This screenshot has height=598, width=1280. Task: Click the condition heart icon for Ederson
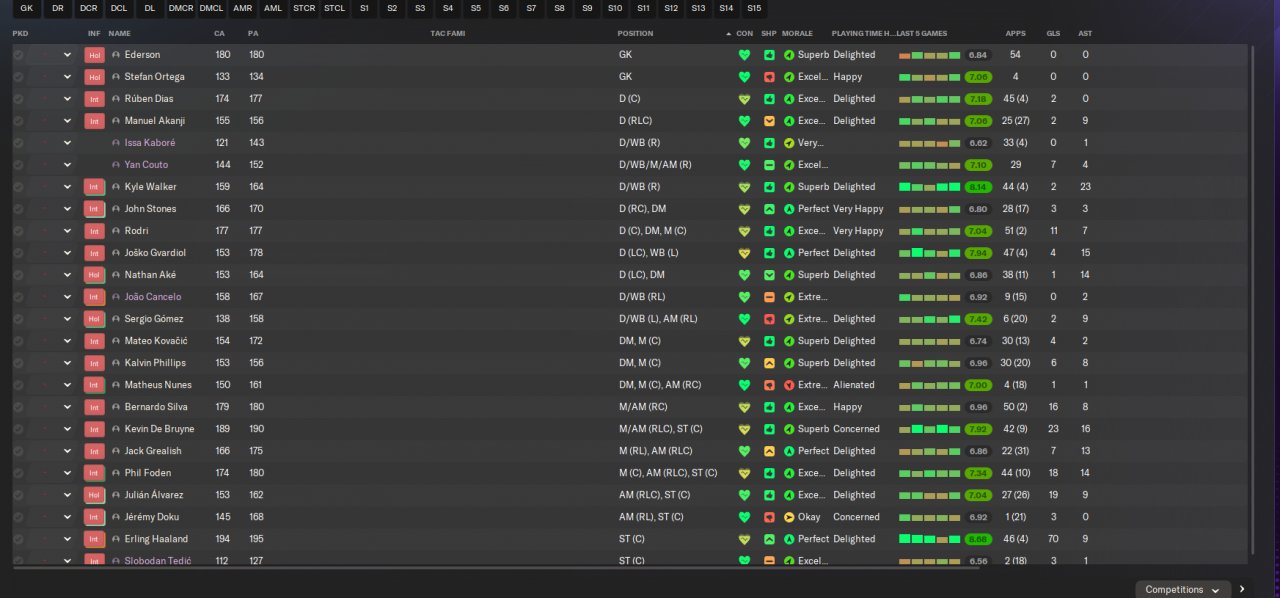(x=744, y=55)
